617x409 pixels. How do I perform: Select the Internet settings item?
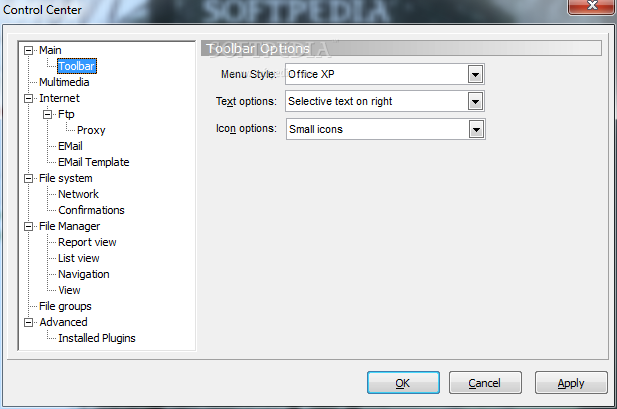59,98
